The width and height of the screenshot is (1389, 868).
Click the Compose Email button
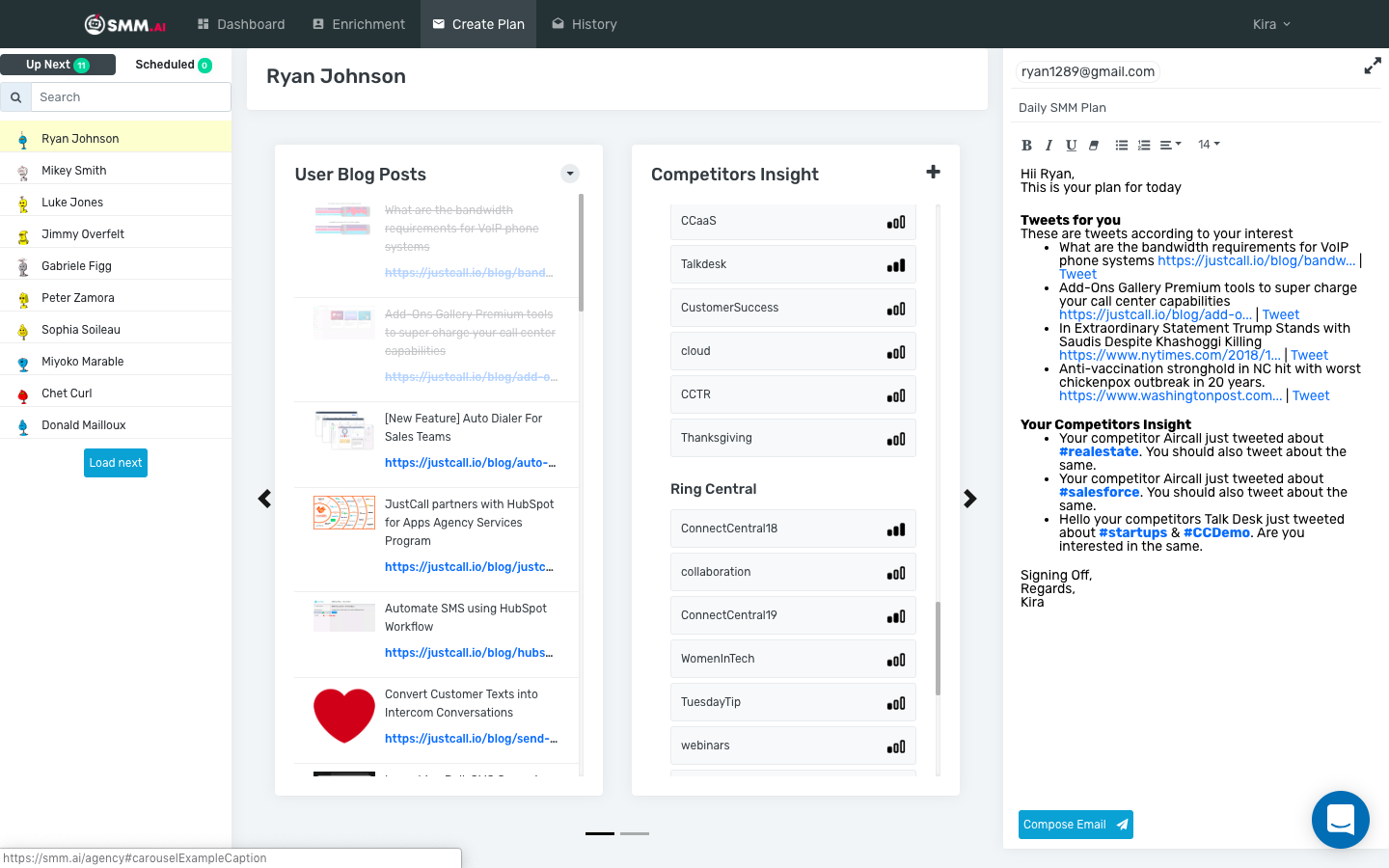[x=1076, y=825]
